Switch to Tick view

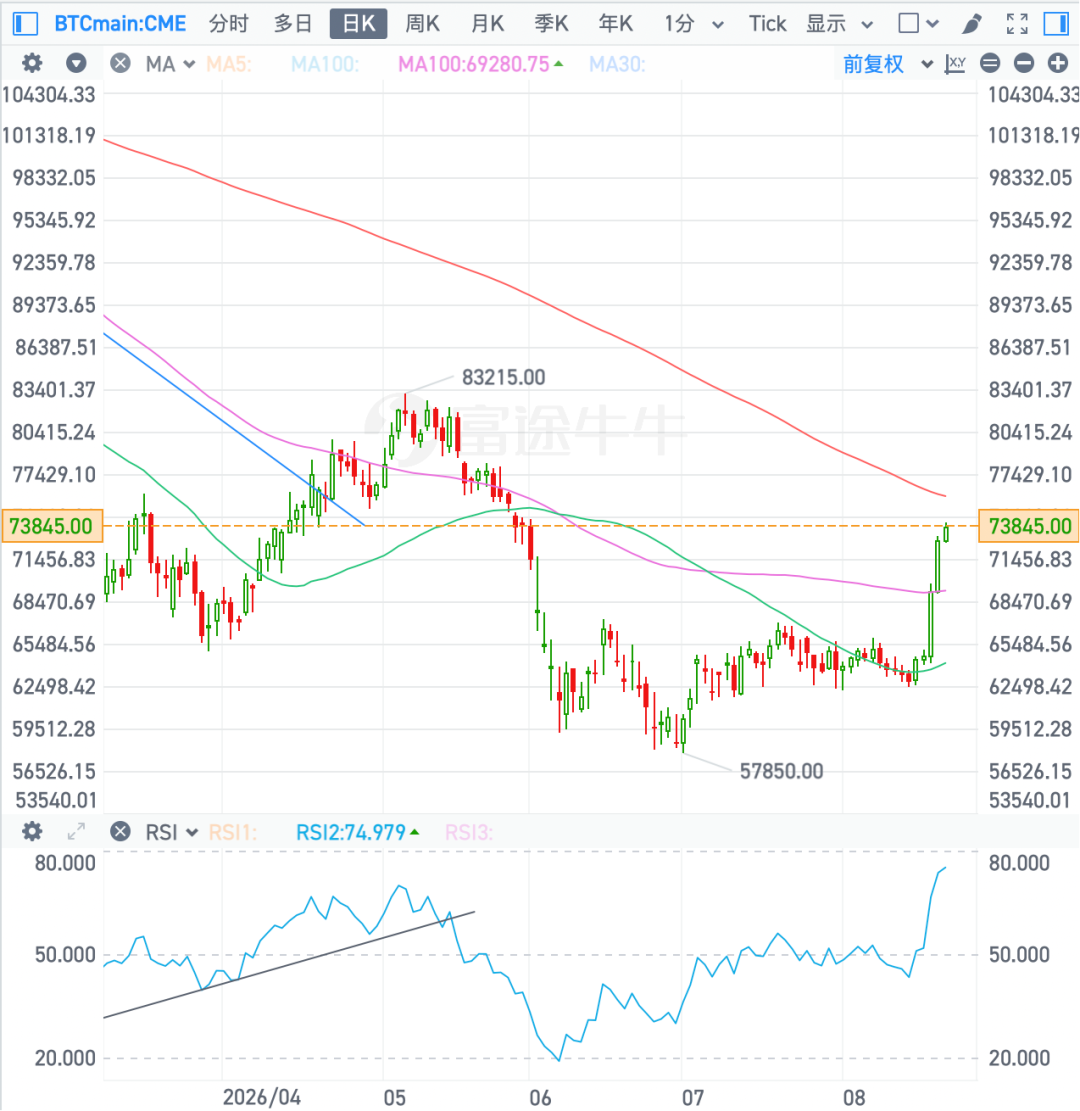click(x=767, y=23)
